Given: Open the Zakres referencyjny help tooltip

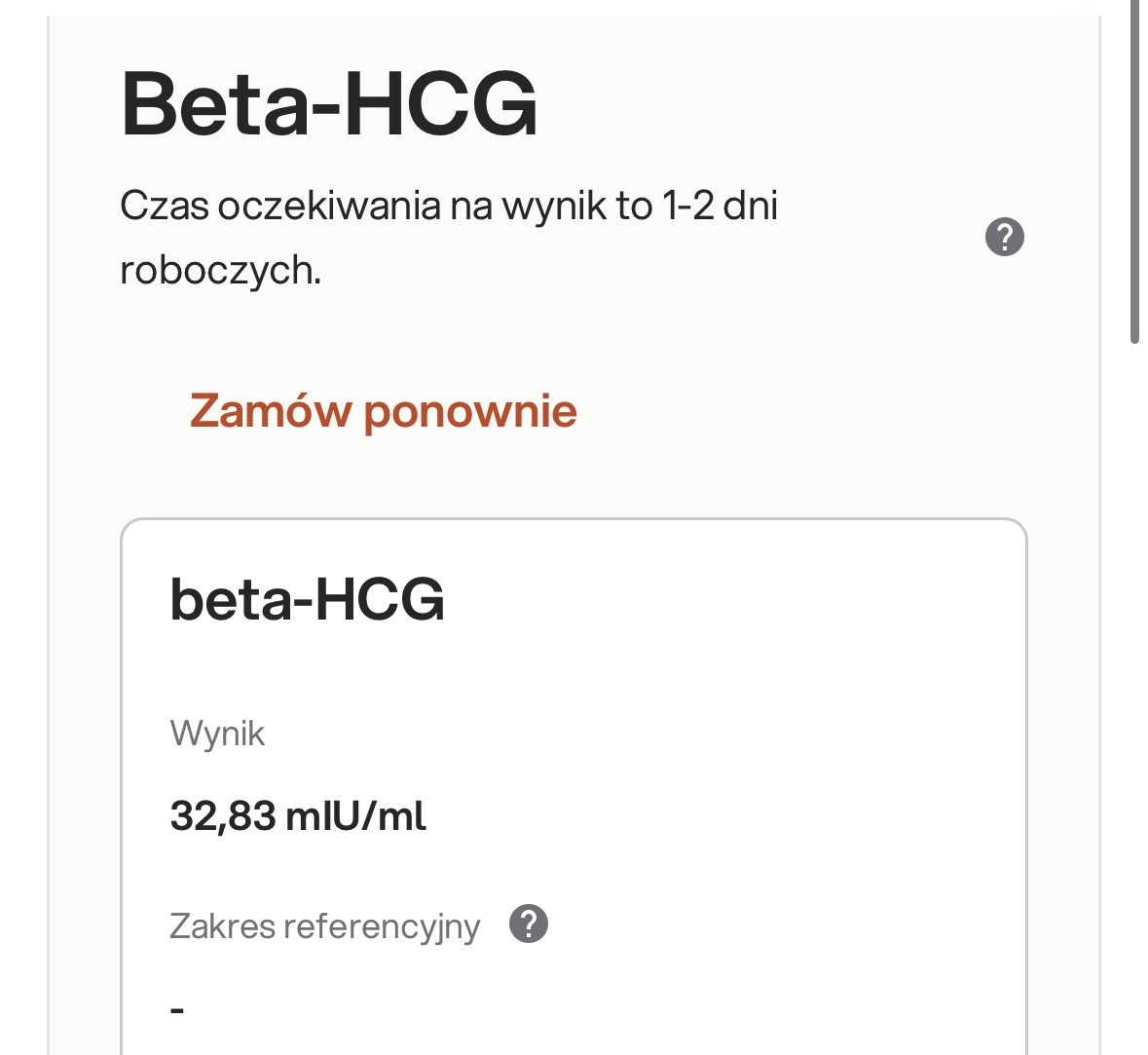Looking at the screenshot, I should pos(529,923).
